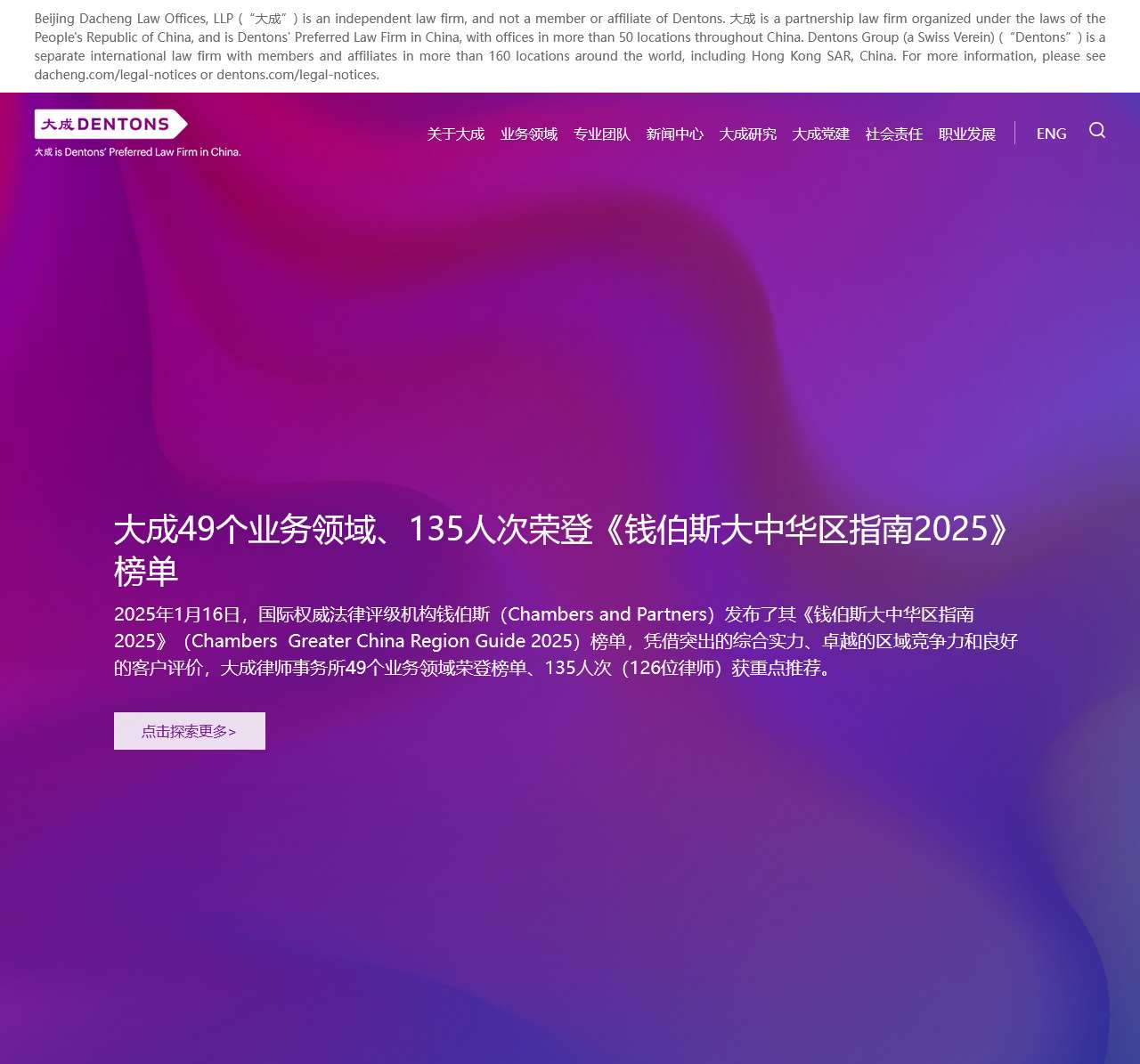Click the 2025年1月16日 summary paragraph
Image resolution: width=1140 pixels, height=1064 pixels.
coord(566,641)
